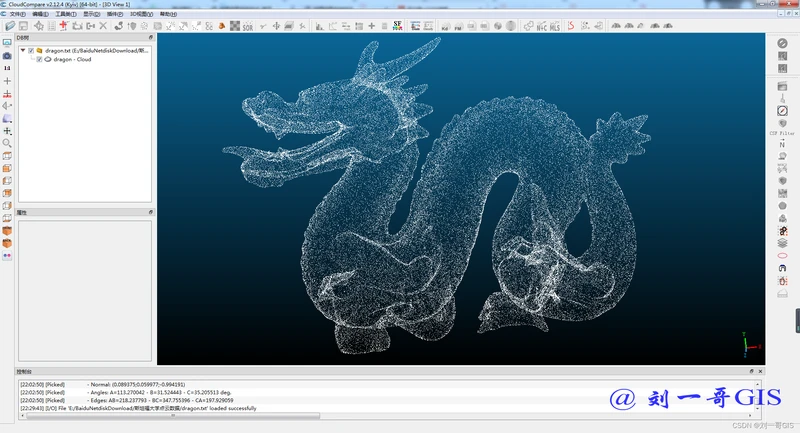The width and height of the screenshot is (800, 433).
Task: Open the 插件(P) menu
Action: coord(115,14)
